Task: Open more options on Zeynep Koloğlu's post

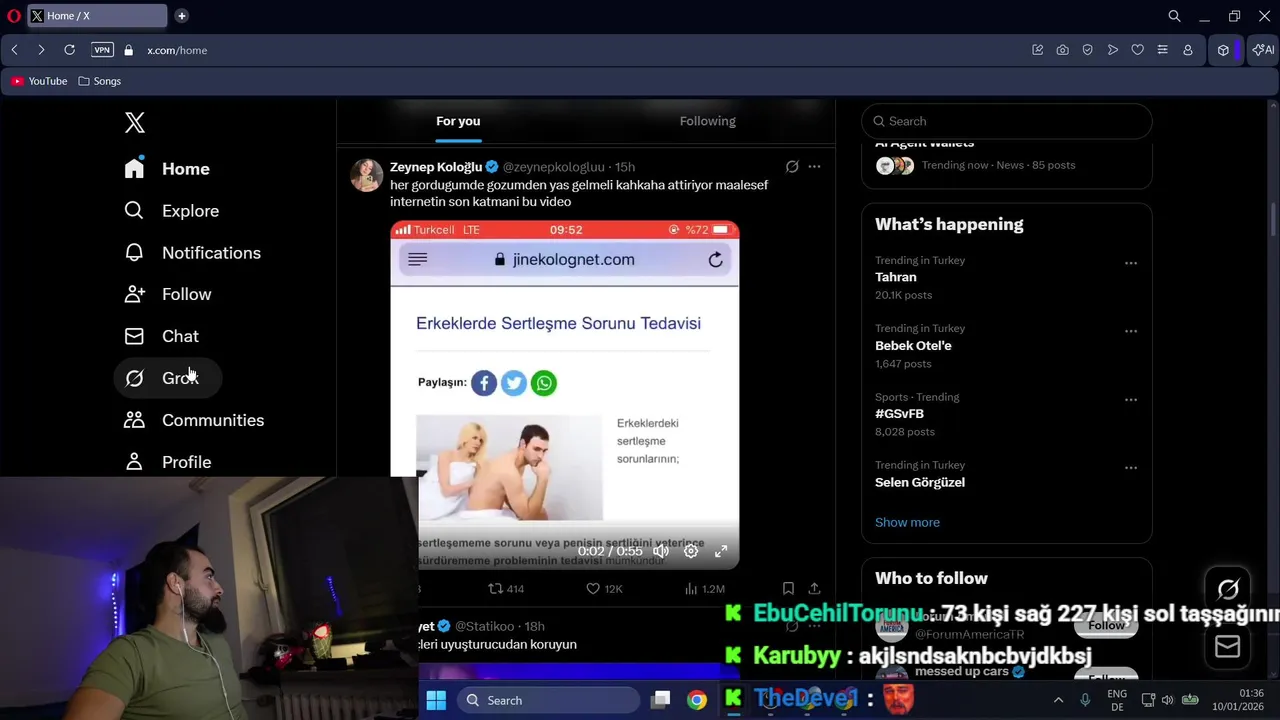Action: coord(814,167)
